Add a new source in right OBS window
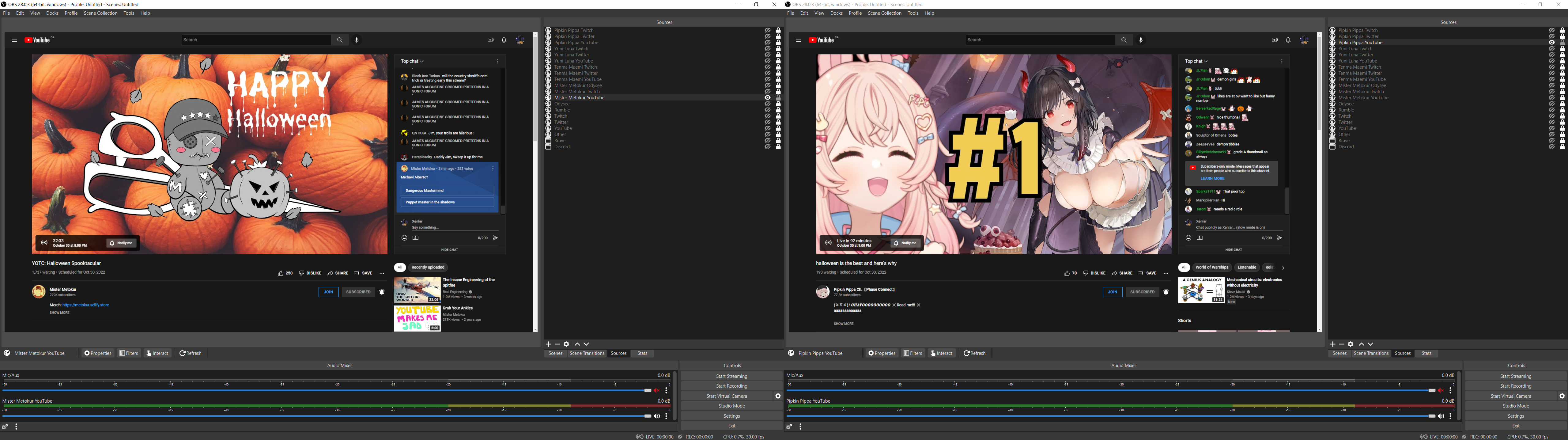 1332,344
